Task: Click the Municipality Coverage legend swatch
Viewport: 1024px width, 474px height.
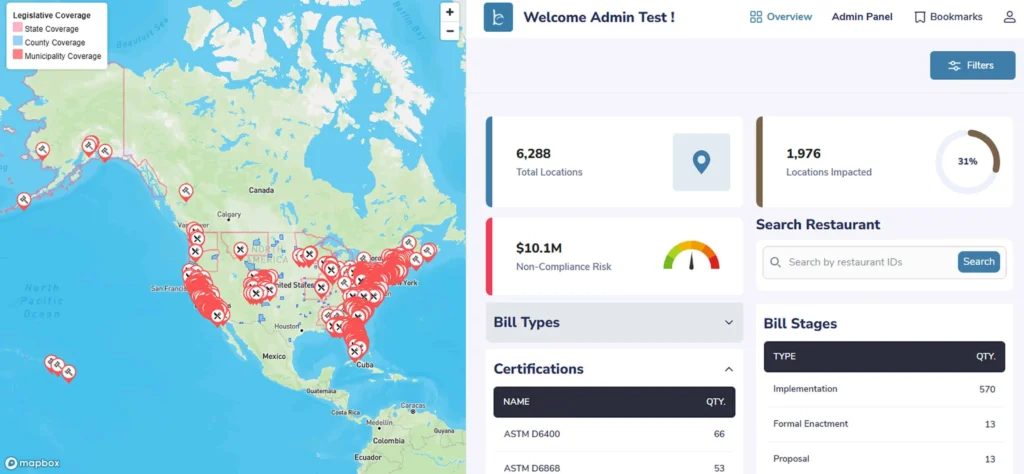Action: point(17,57)
